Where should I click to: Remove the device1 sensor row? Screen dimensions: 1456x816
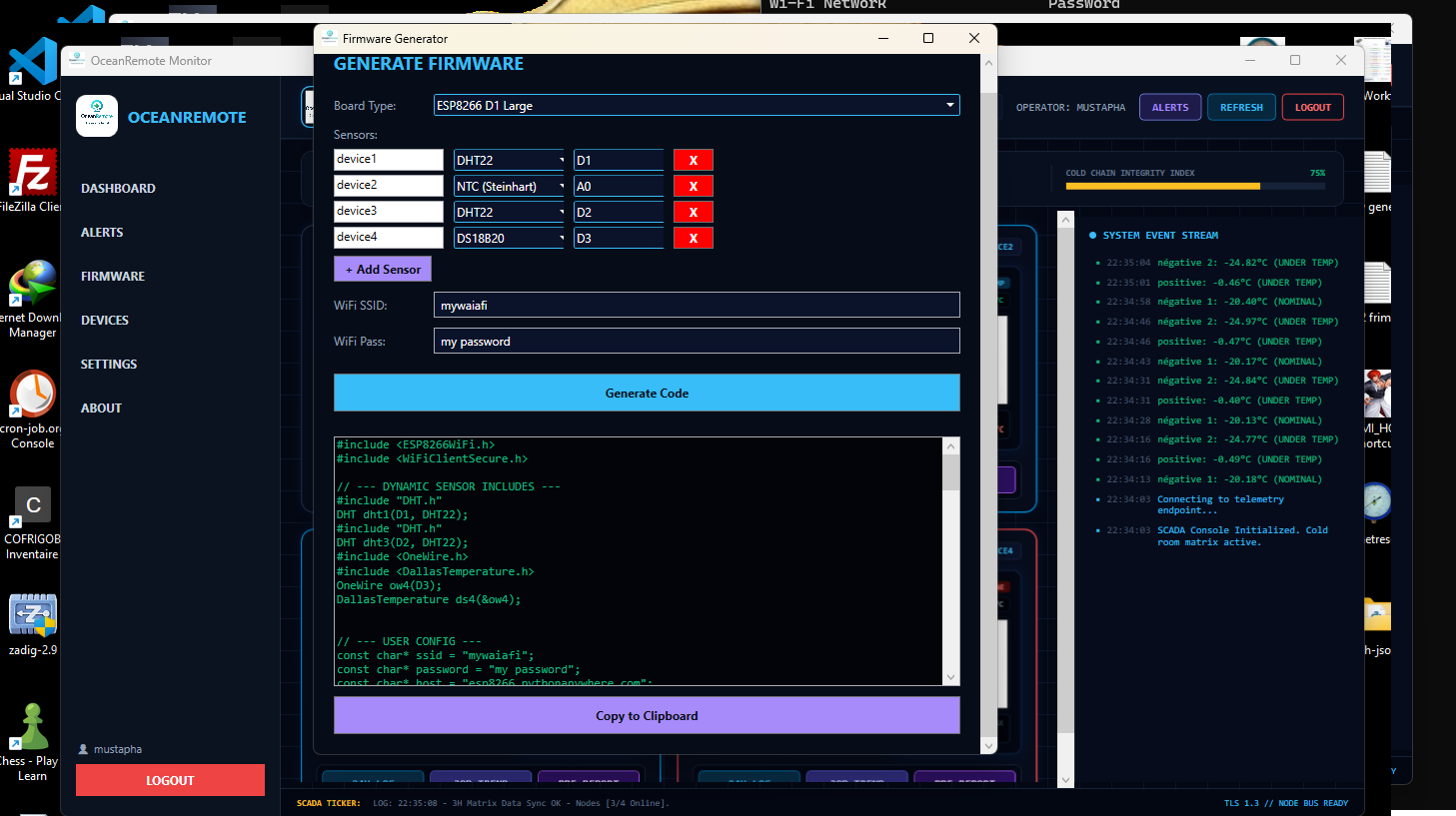click(x=693, y=160)
